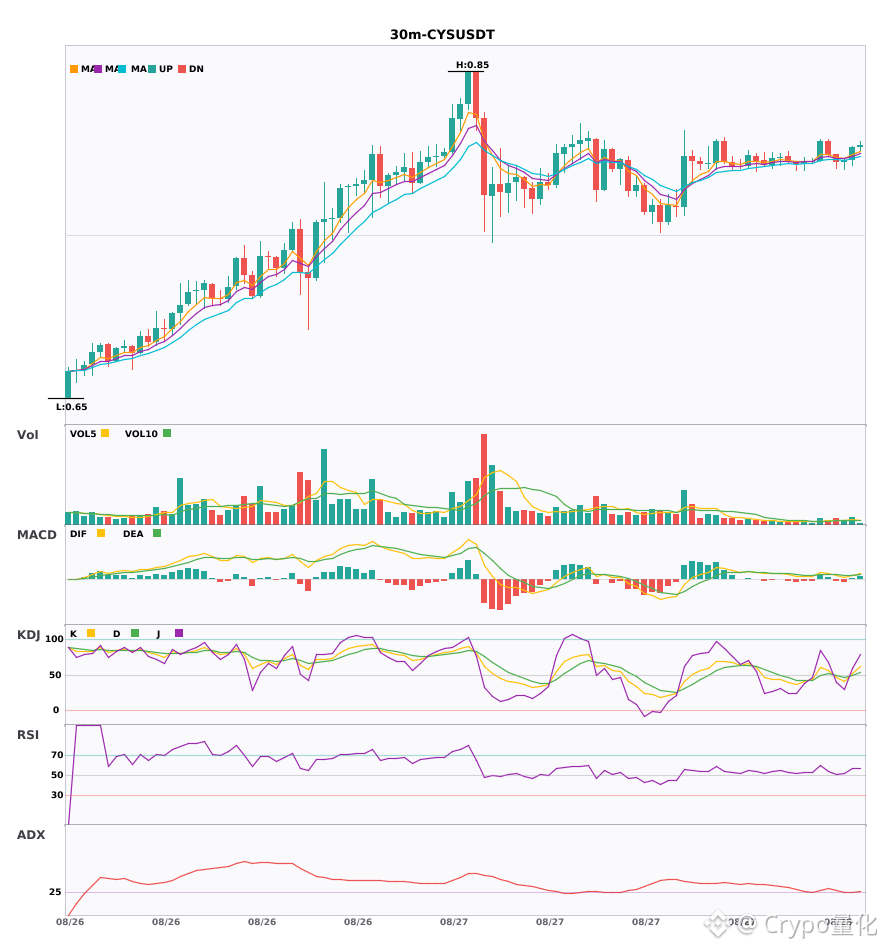Click the KDJ panel label
Image resolution: width=885 pixels, height=950 pixels.
(28, 634)
